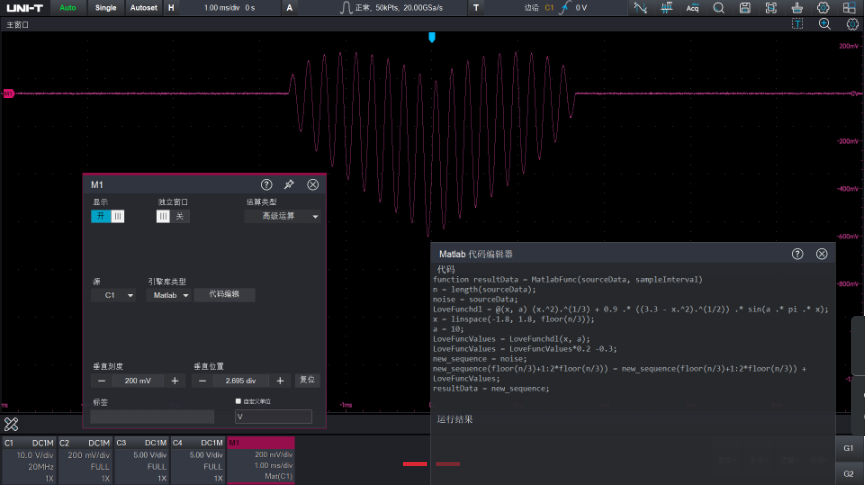
Task: Open the utility settings gear in top toolbar
Action: (x=823, y=8)
